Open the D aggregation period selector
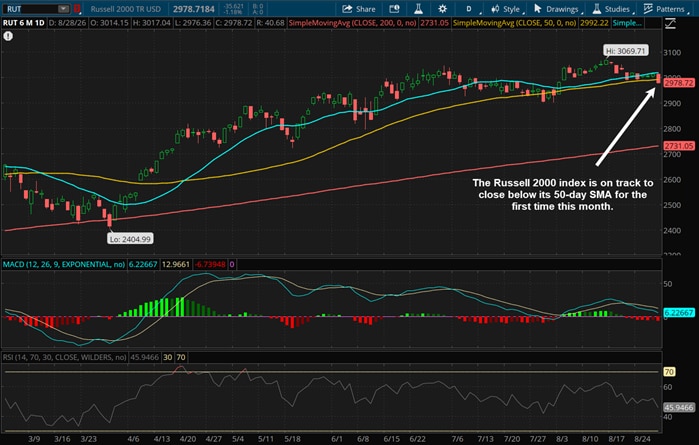Screen dimensions: 699x445 (469, 9)
